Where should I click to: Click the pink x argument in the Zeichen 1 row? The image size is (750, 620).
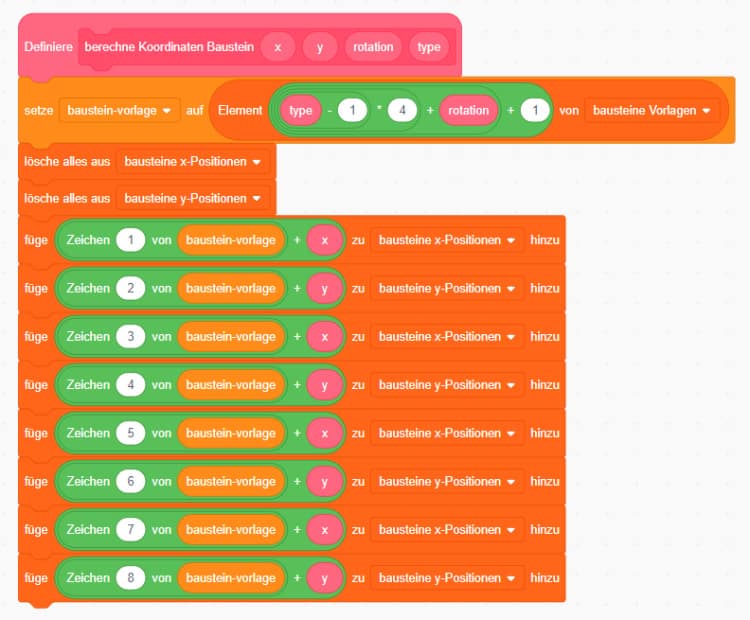click(325, 240)
